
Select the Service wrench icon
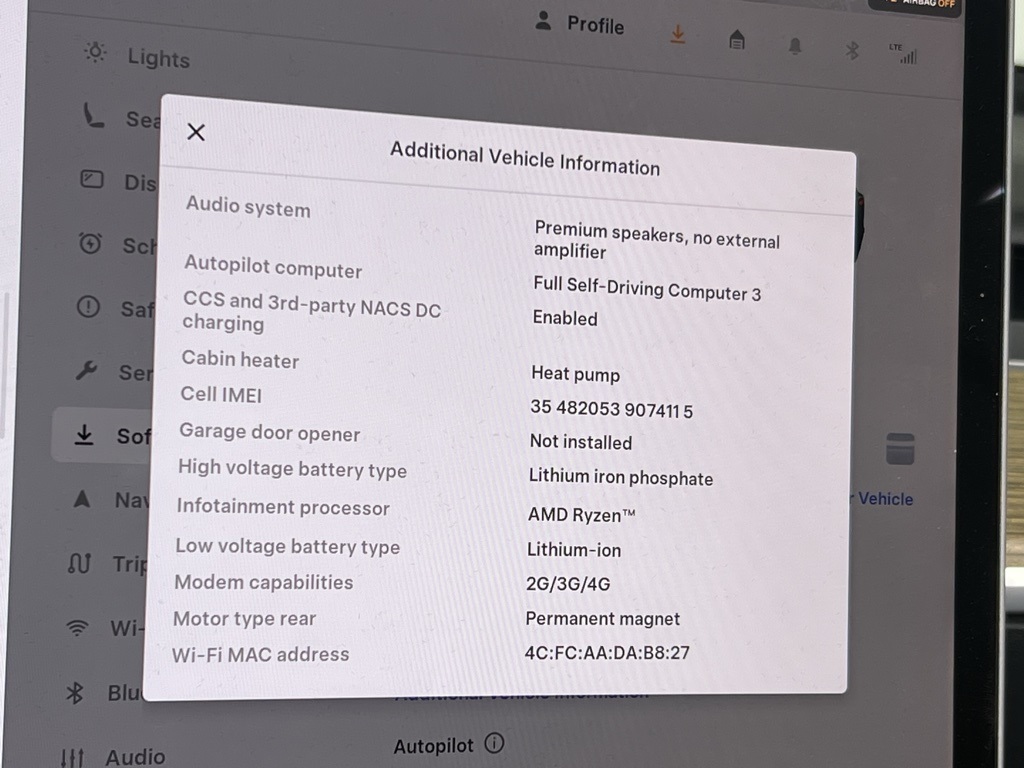click(87, 371)
